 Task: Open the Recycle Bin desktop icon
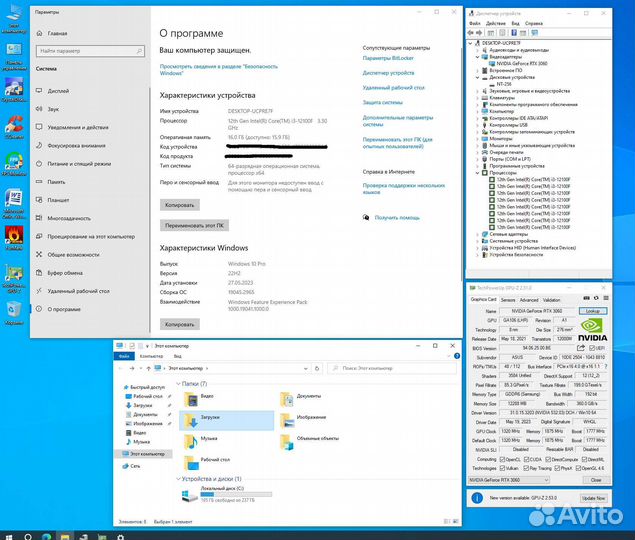[x=14, y=314]
